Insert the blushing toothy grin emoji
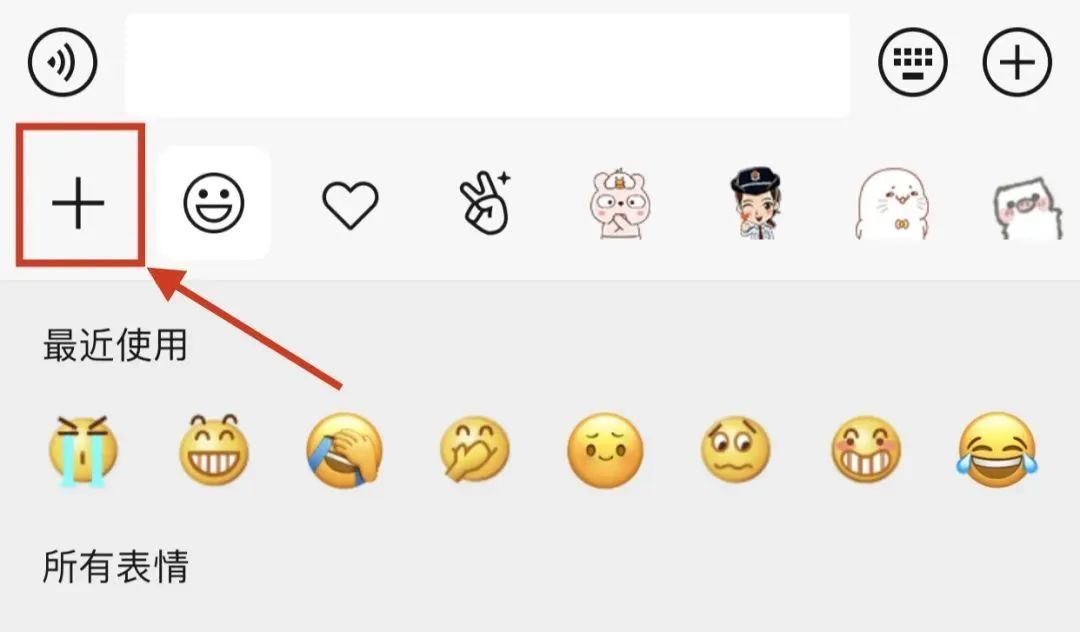The height and width of the screenshot is (632, 1080). point(866,450)
